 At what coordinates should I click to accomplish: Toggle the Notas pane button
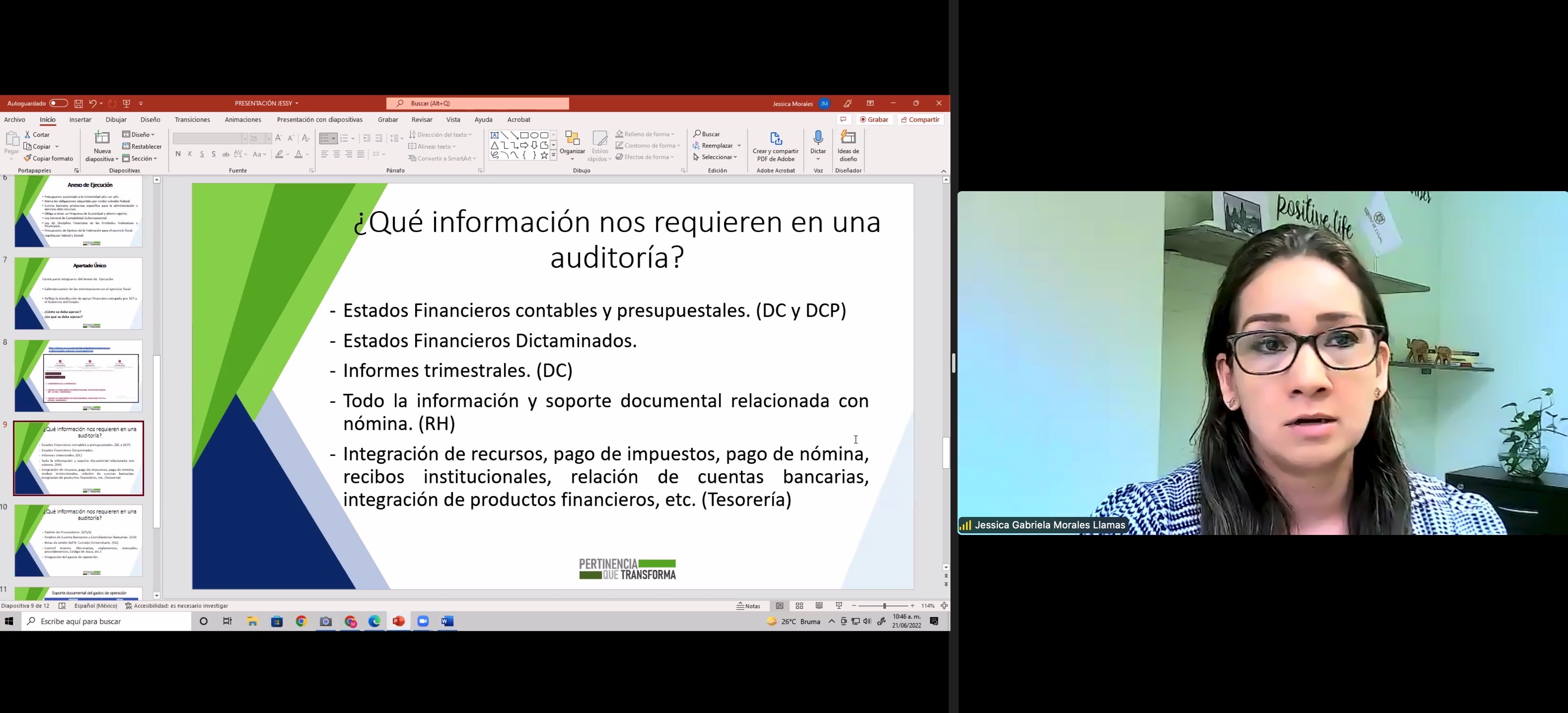coord(749,606)
